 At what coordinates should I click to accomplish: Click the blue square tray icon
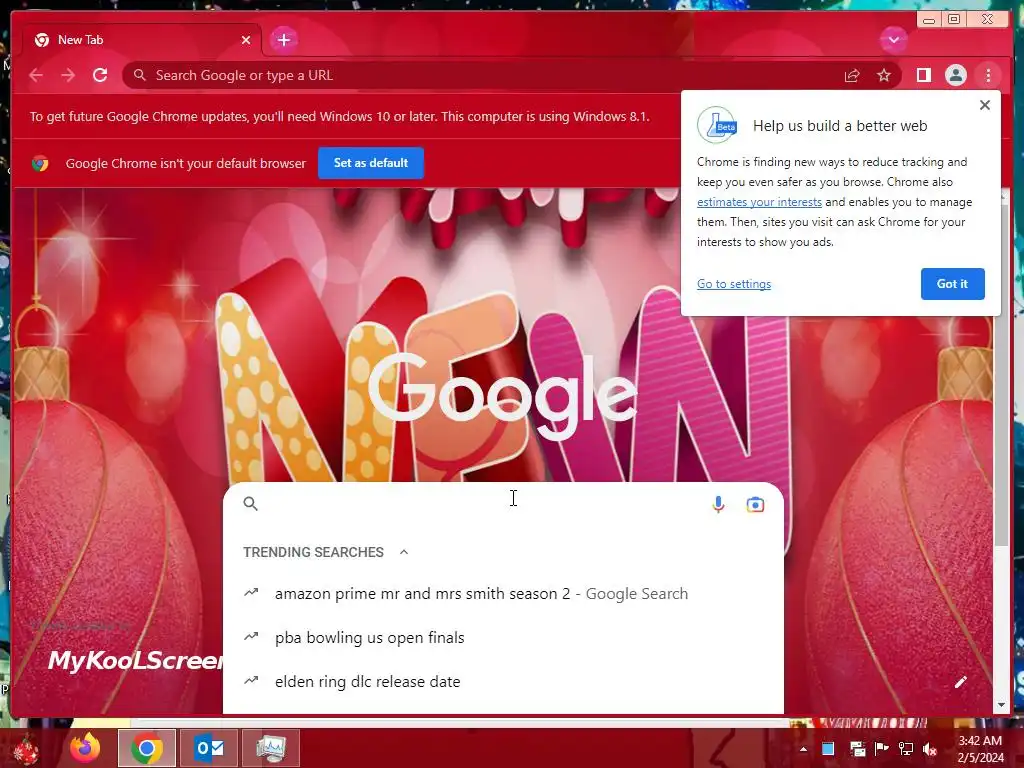828,749
